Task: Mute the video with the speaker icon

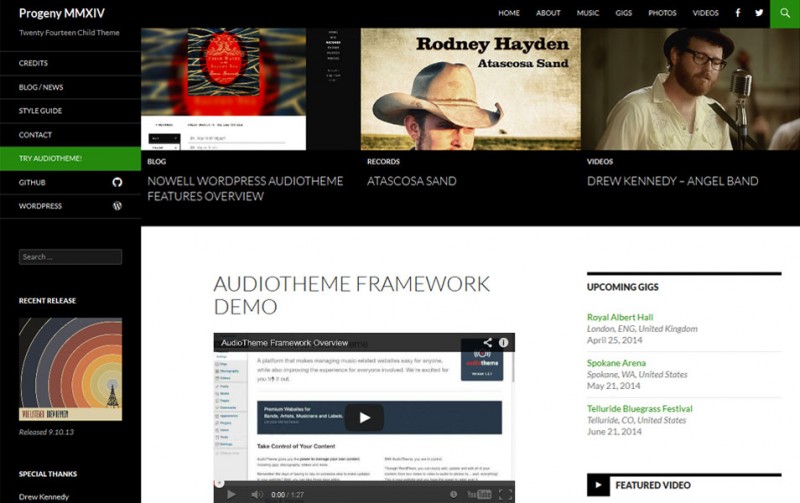Action: 257,494
